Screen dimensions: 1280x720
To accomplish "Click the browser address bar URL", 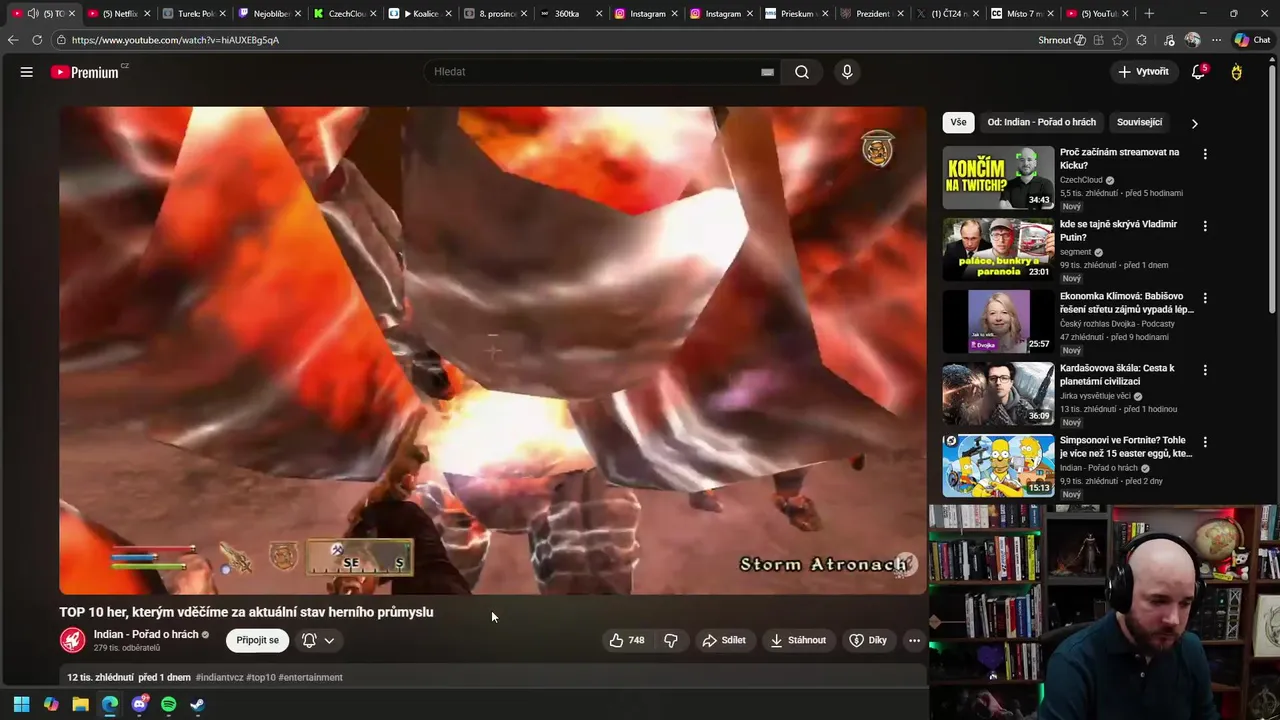I will pos(175,40).
